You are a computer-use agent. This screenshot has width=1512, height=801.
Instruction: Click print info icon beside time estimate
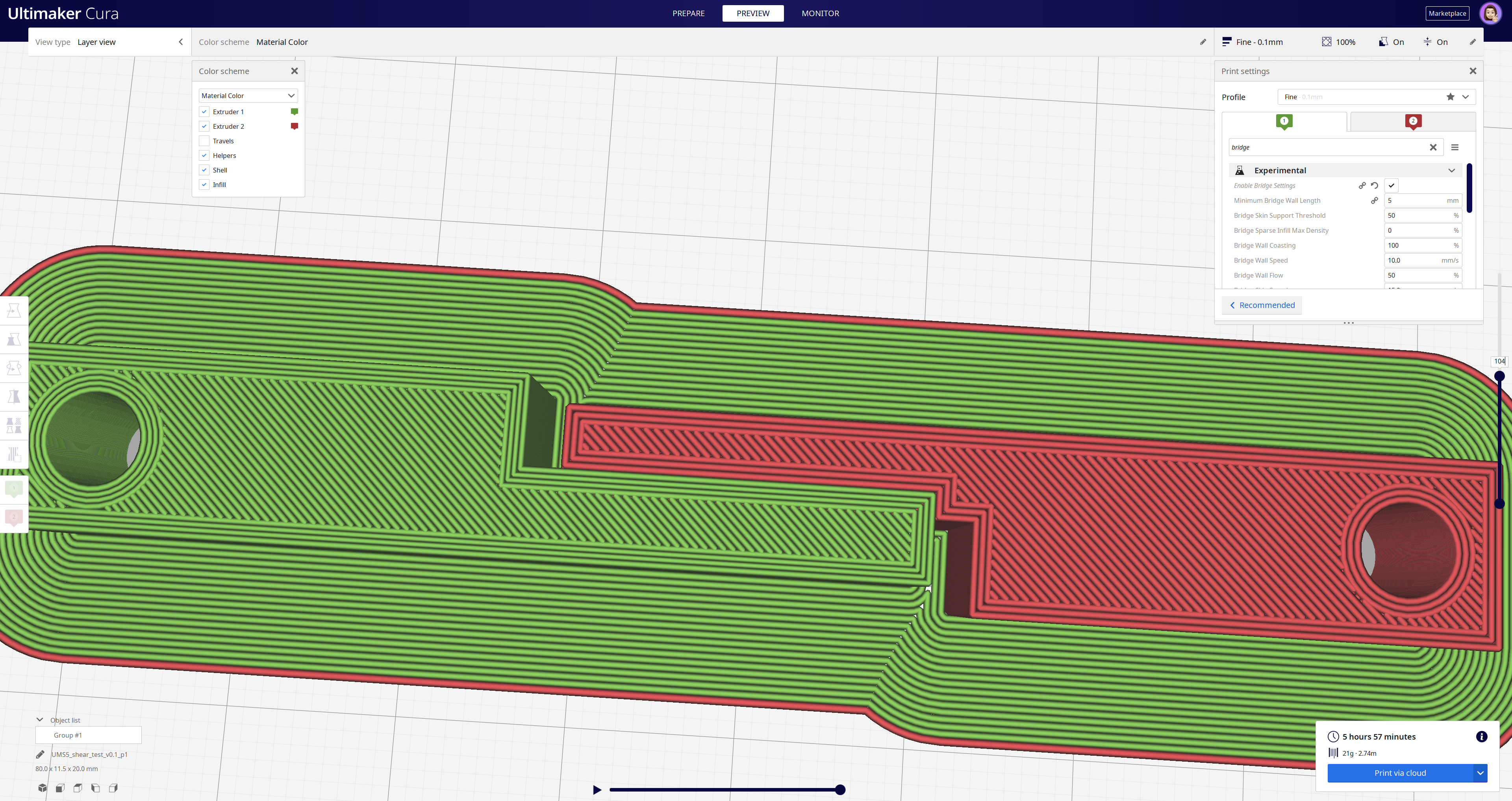coord(1481,736)
